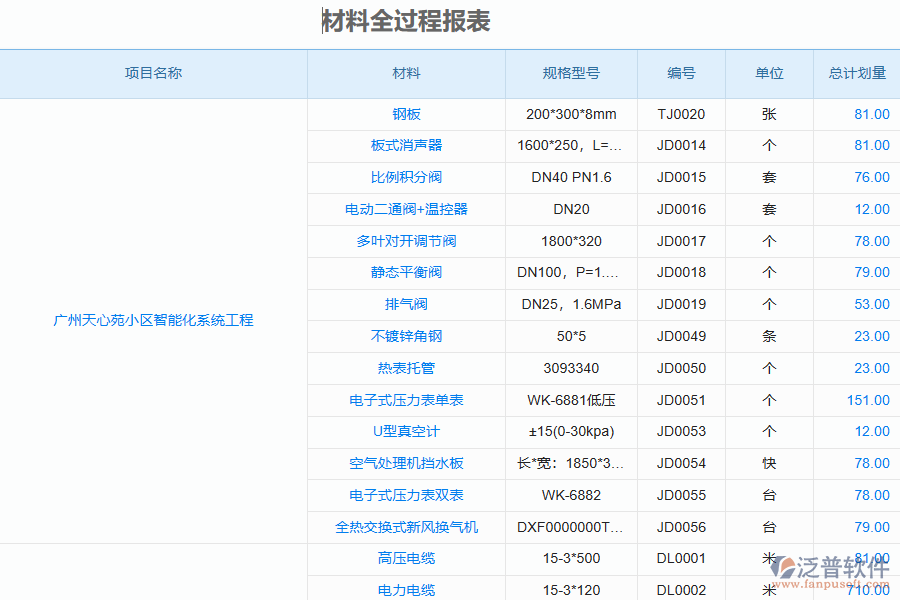Click the 电子式压力表单表 link
This screenshot has height=600, width=900.
[x=404, y=400]
